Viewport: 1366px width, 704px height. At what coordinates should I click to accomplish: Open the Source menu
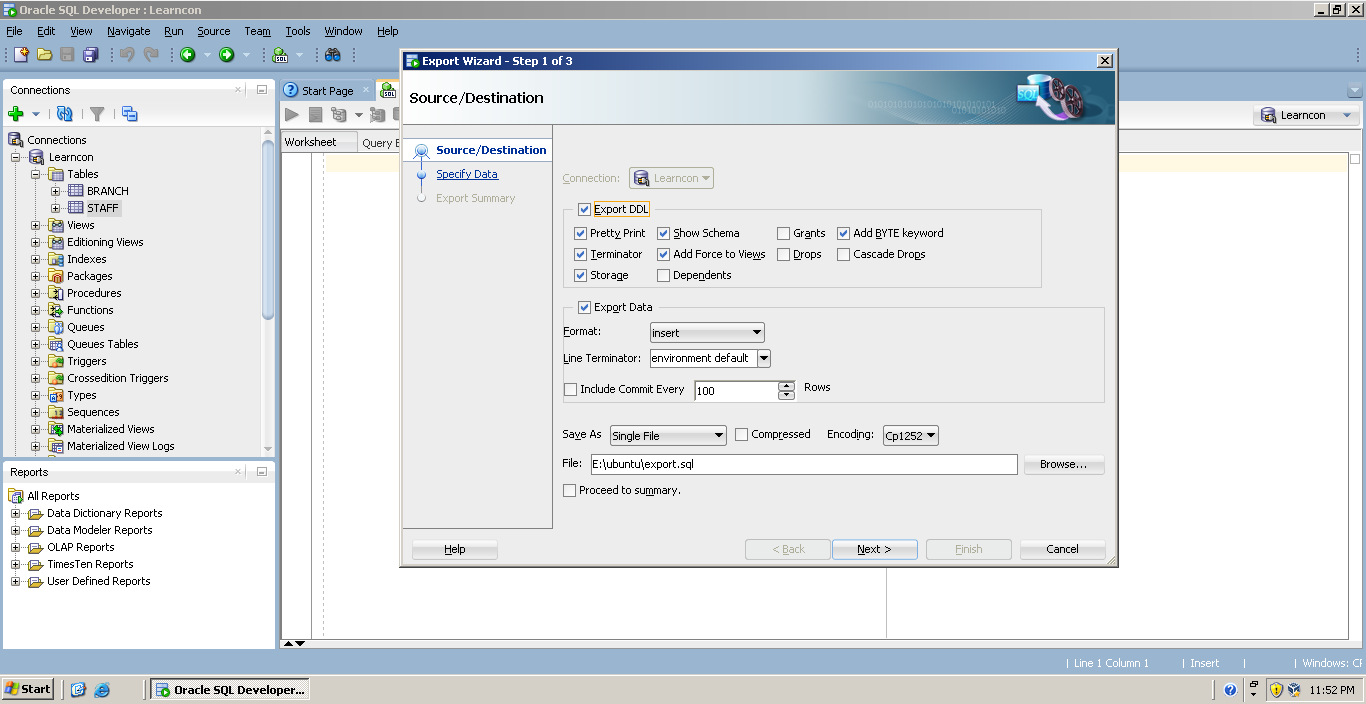[213, 31]
